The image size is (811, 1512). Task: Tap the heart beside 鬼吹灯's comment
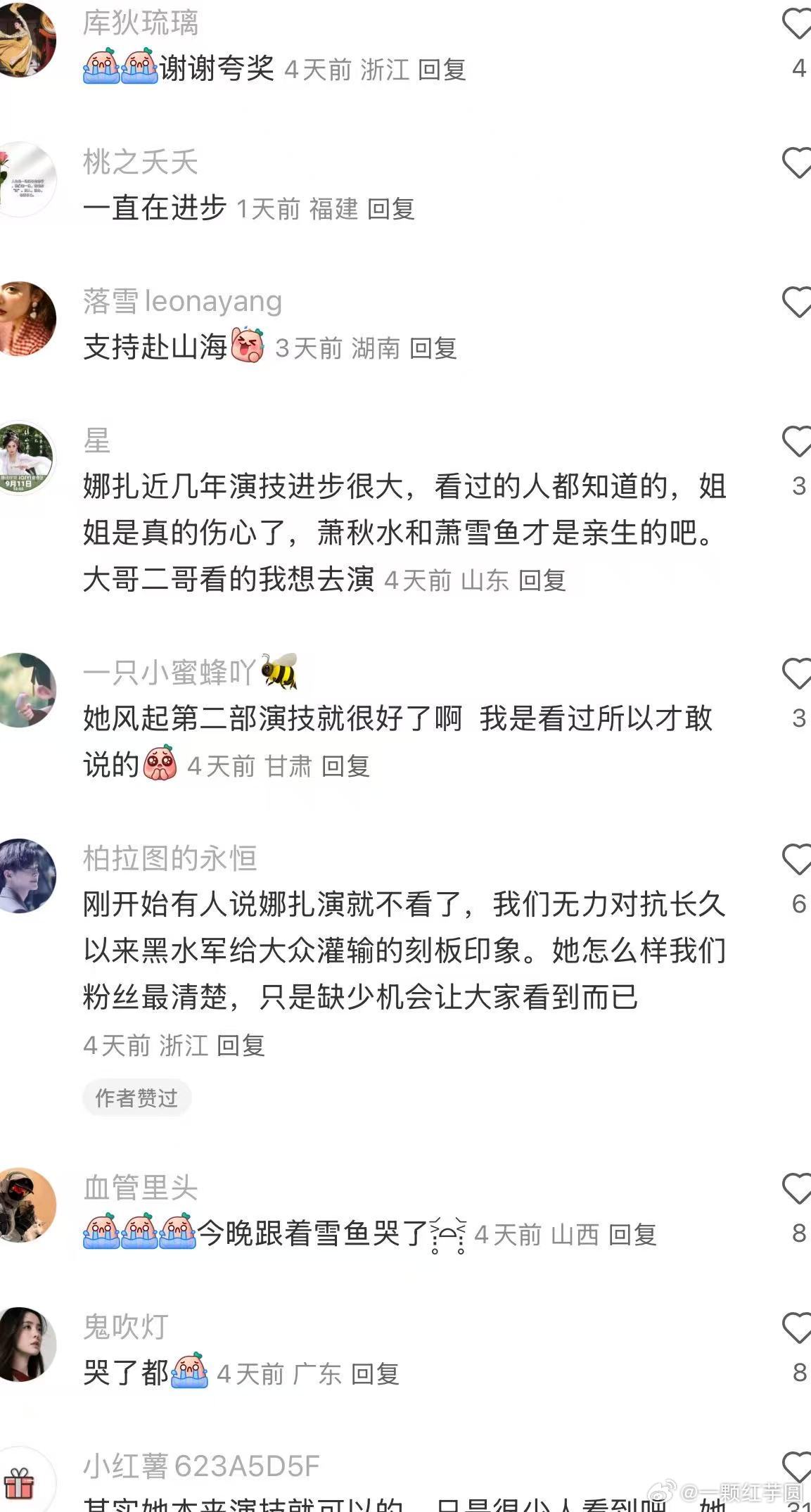coord(797,1328)
